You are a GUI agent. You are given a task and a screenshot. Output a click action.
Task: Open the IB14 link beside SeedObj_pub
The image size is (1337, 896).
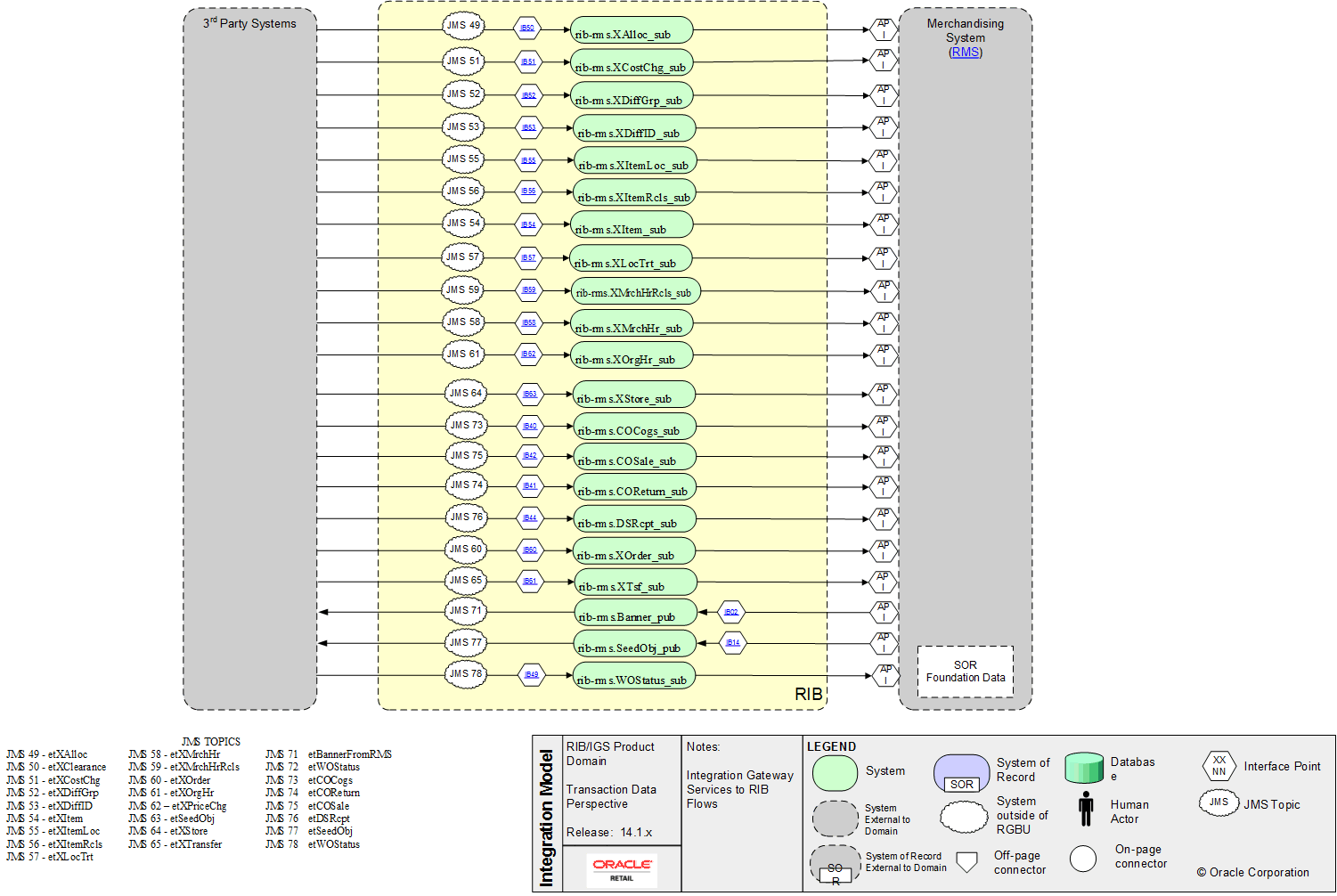point(731,642)
